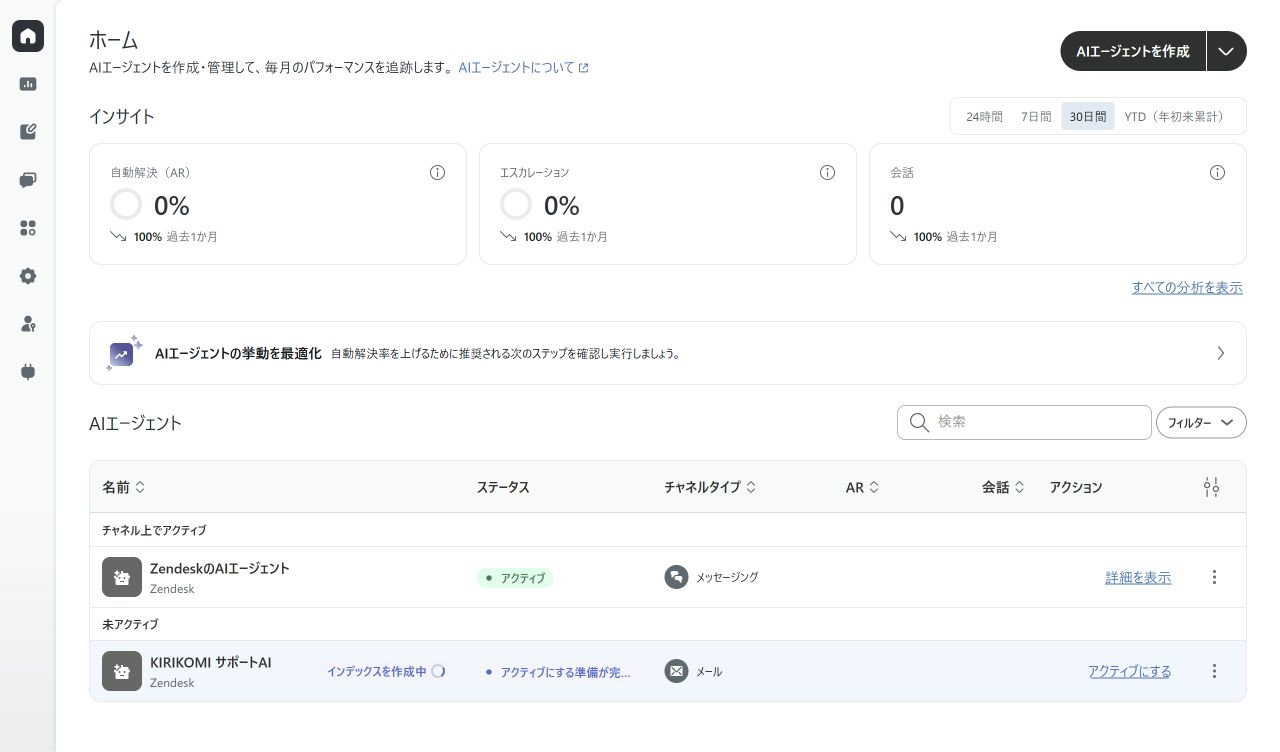Open more options for ZendeskのAIエージェント
The height and width of the screenshot is (752, 1280).
coord(1214,577)
